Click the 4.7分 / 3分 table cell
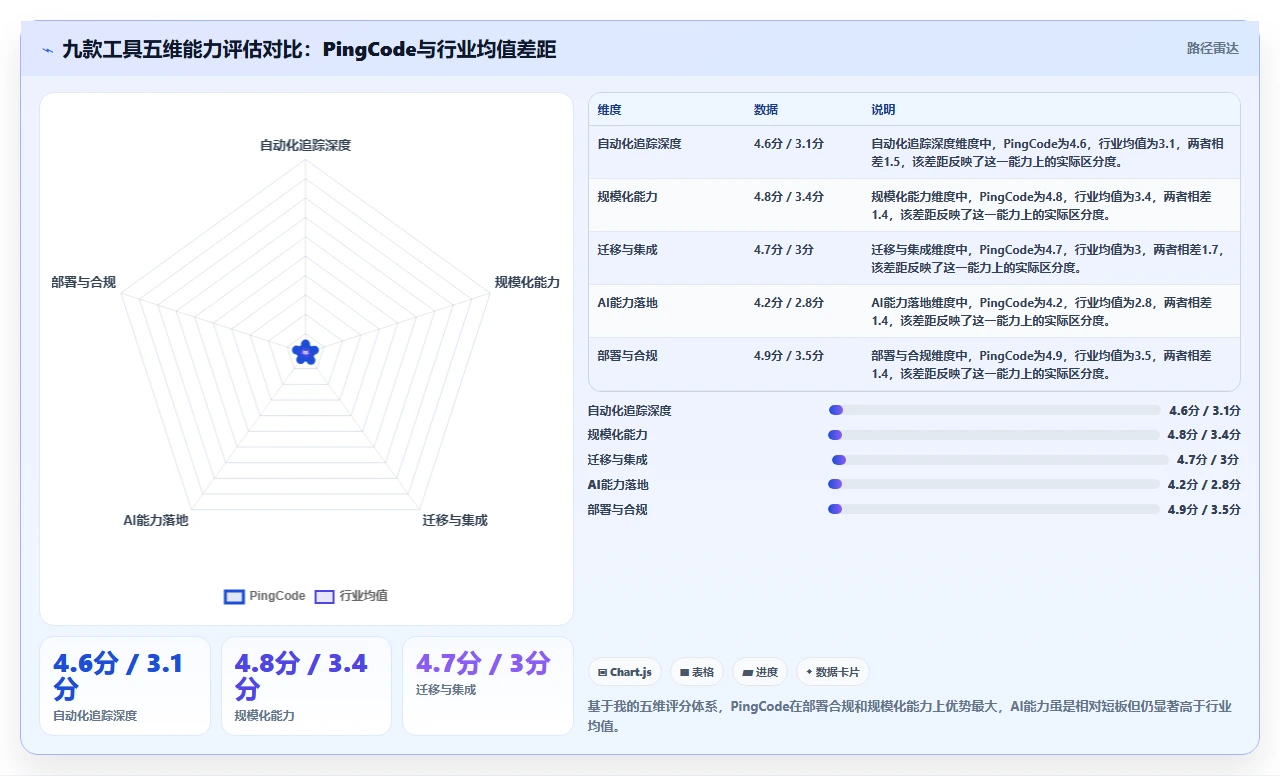 [x=783, y=250]
